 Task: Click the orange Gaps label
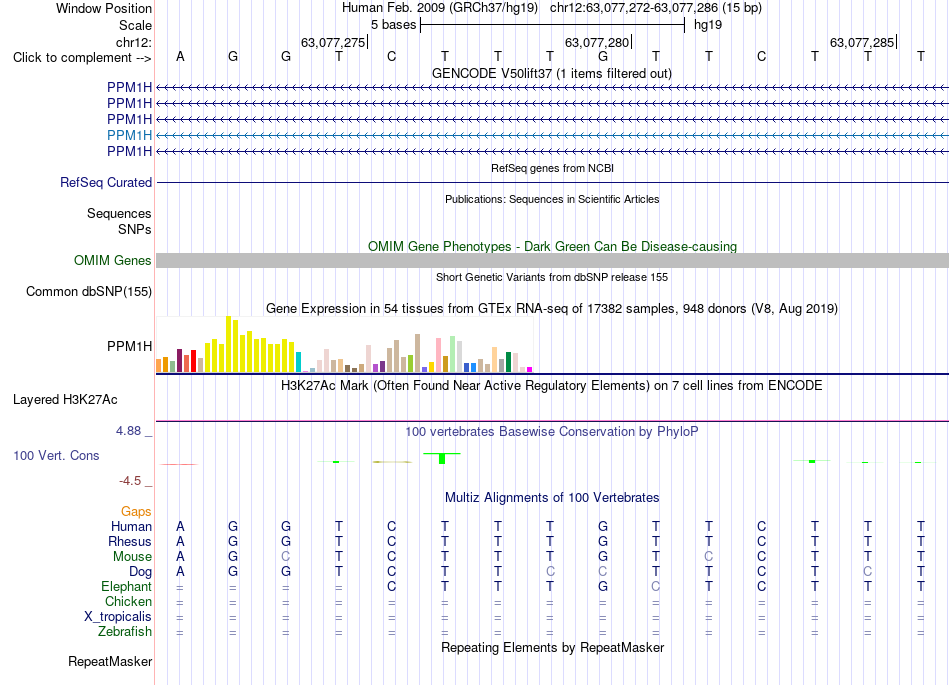click(136, 512)
